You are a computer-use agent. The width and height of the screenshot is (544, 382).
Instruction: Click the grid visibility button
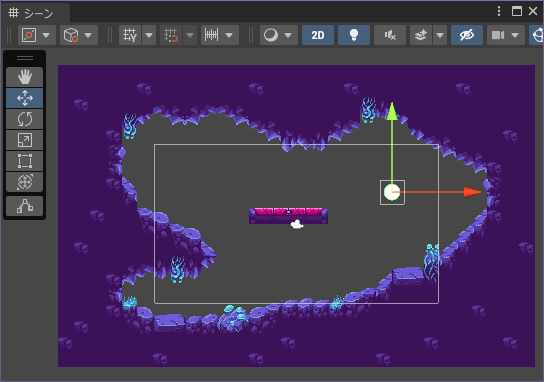coord(130,35)
